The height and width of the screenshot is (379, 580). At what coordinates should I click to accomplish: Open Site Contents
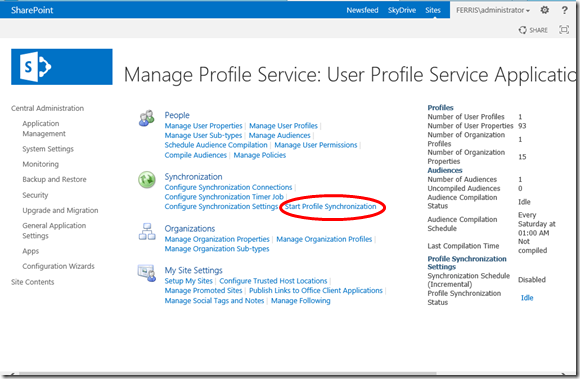tap(33, 282)
